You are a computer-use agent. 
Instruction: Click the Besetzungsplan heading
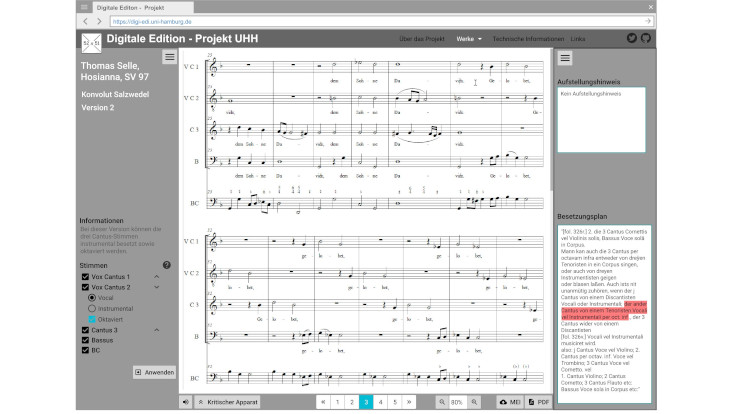pos(582,216)
